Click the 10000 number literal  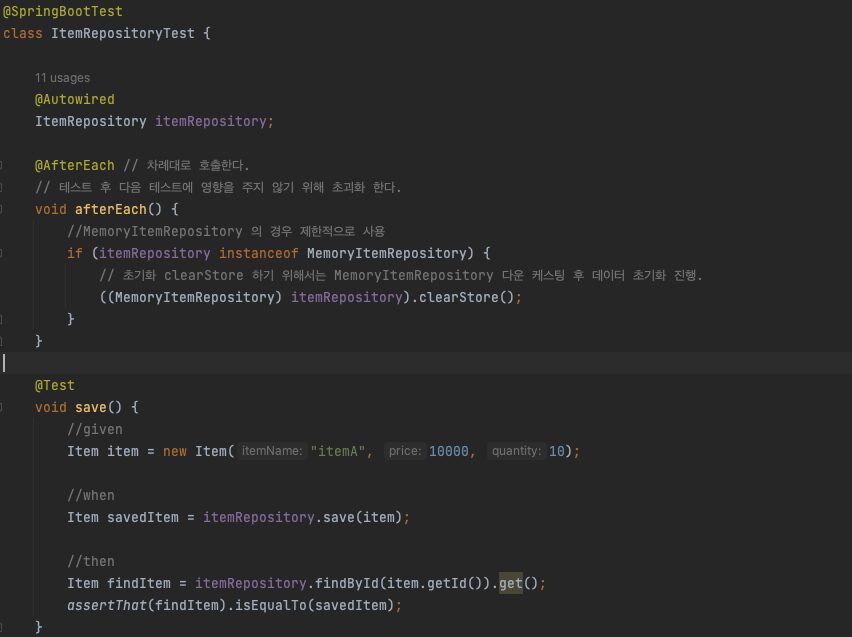(x=448, y=451)
